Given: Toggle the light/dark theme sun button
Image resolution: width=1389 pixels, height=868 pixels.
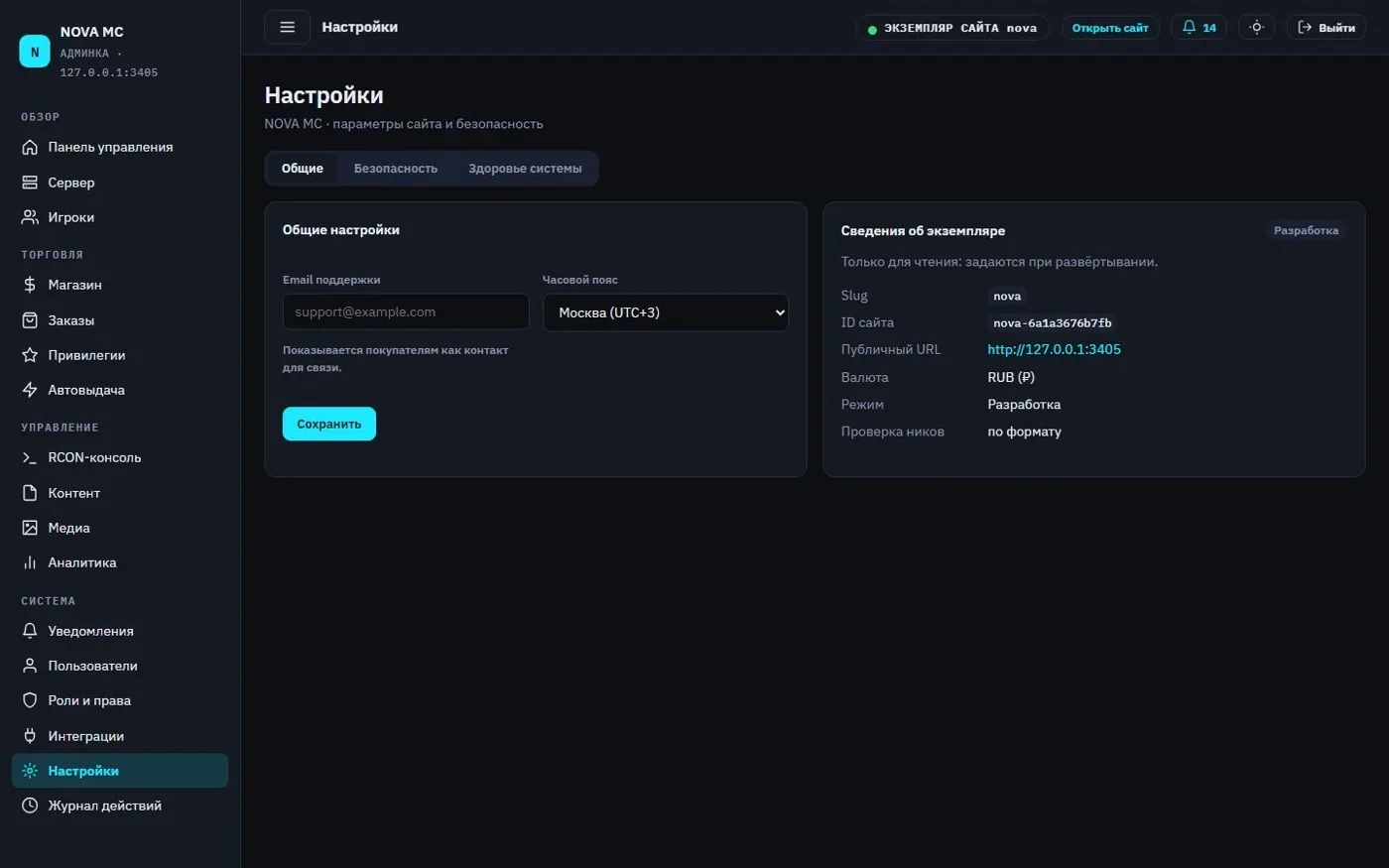Looking at the screenshot, I should [x=1256, y=28].
